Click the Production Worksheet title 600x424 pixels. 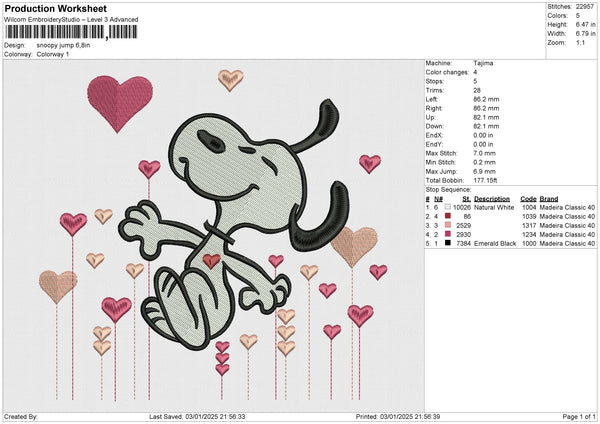pyautogui.click(x=49, y=8)
